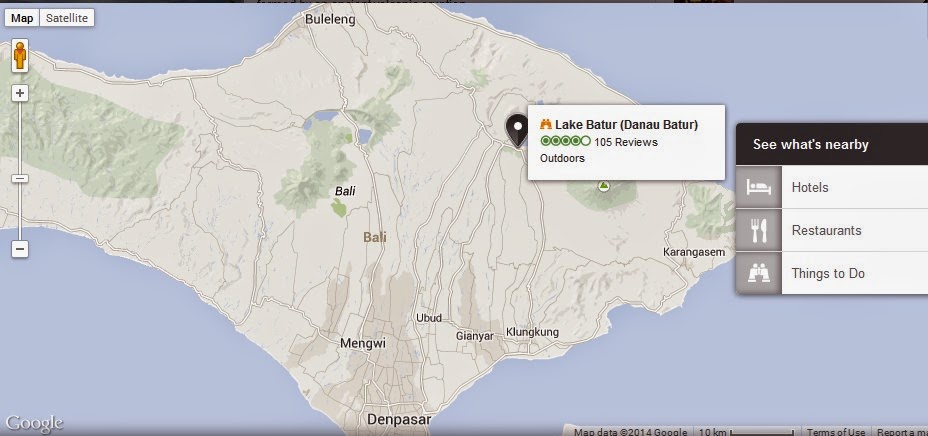Screen dimensions: 928x436
Task: Select the Things to Do binoculars icon
Action: [x=759, y=273]
